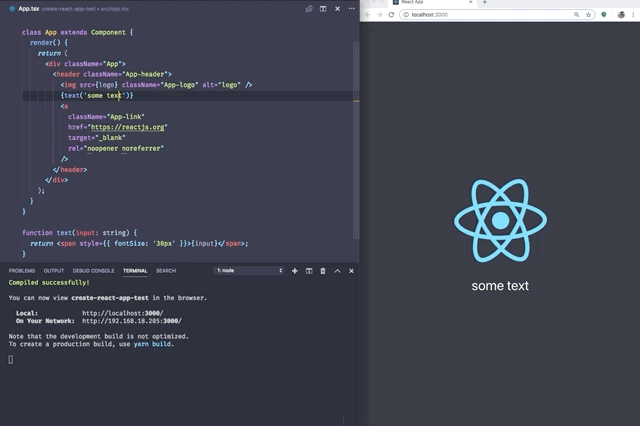Viewport: 640px width, 426px height.
Task: Close the React App browser tab
Action: click(x=470, y=2)
